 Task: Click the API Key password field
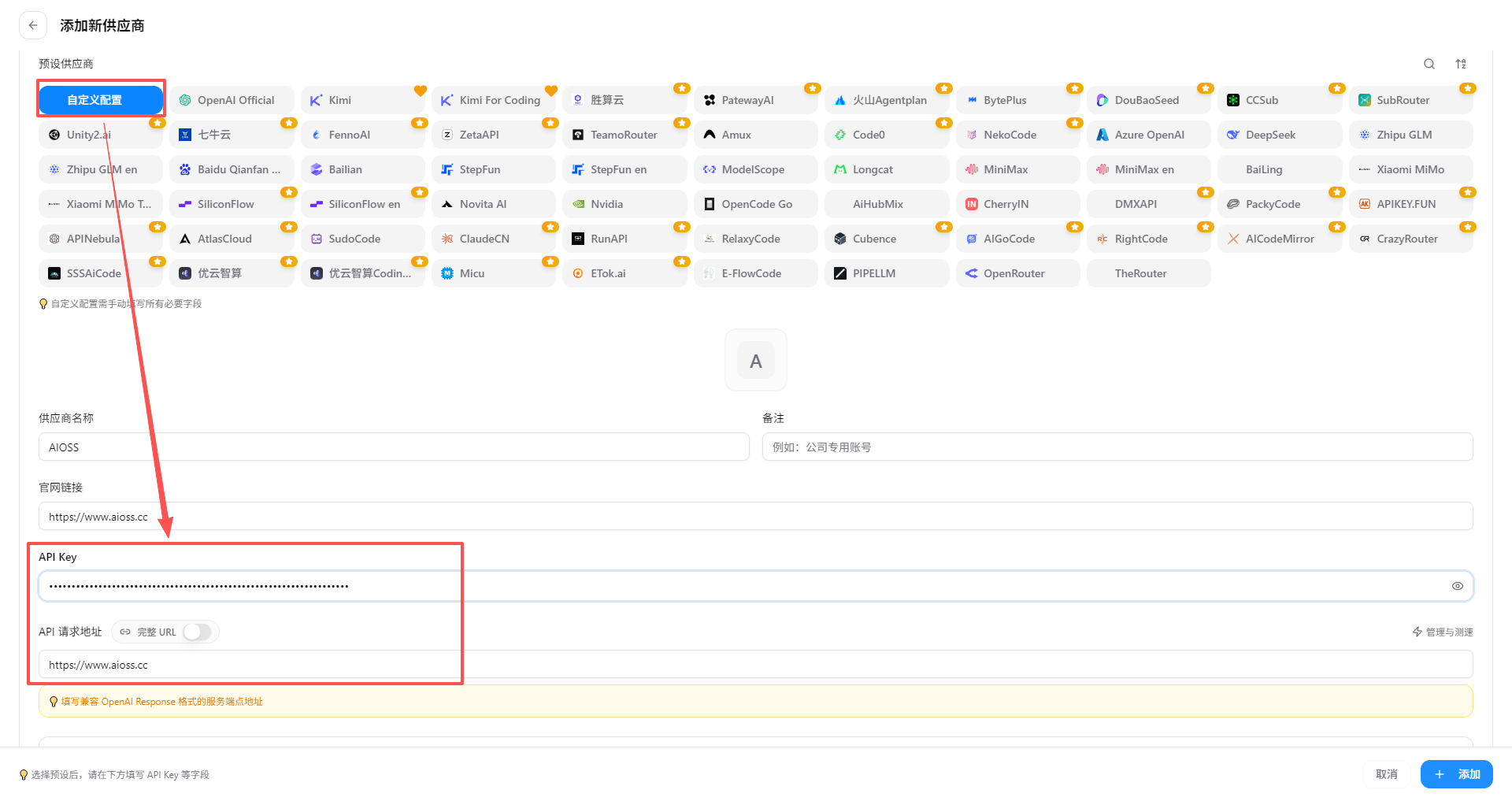[756, 586]
